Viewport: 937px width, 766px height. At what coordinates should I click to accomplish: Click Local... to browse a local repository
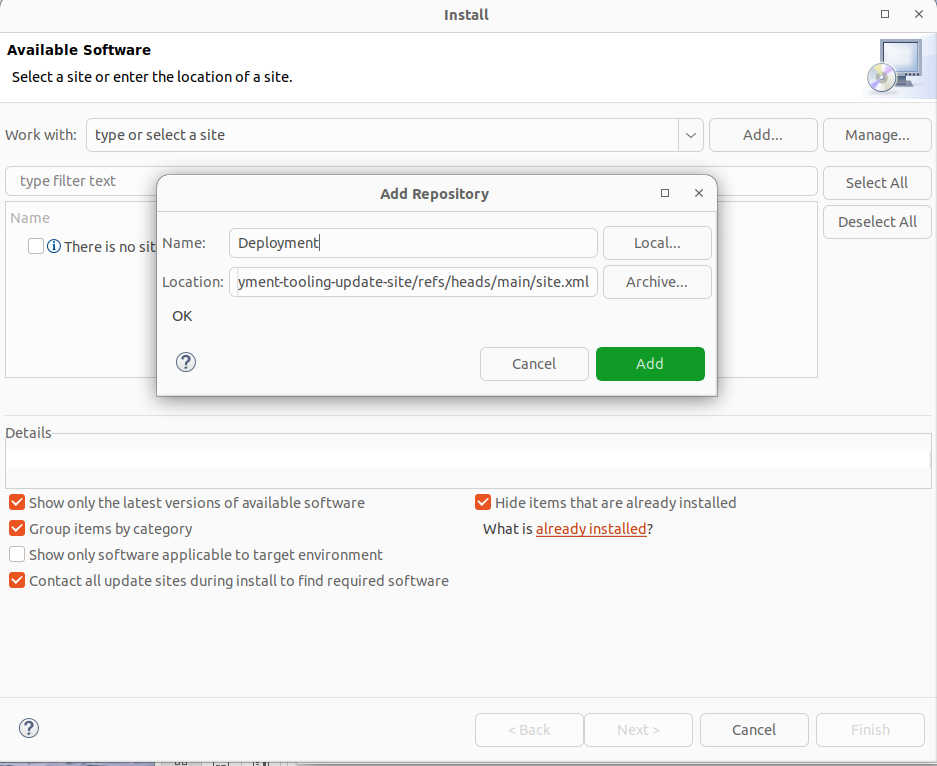[x=657, y=242]
